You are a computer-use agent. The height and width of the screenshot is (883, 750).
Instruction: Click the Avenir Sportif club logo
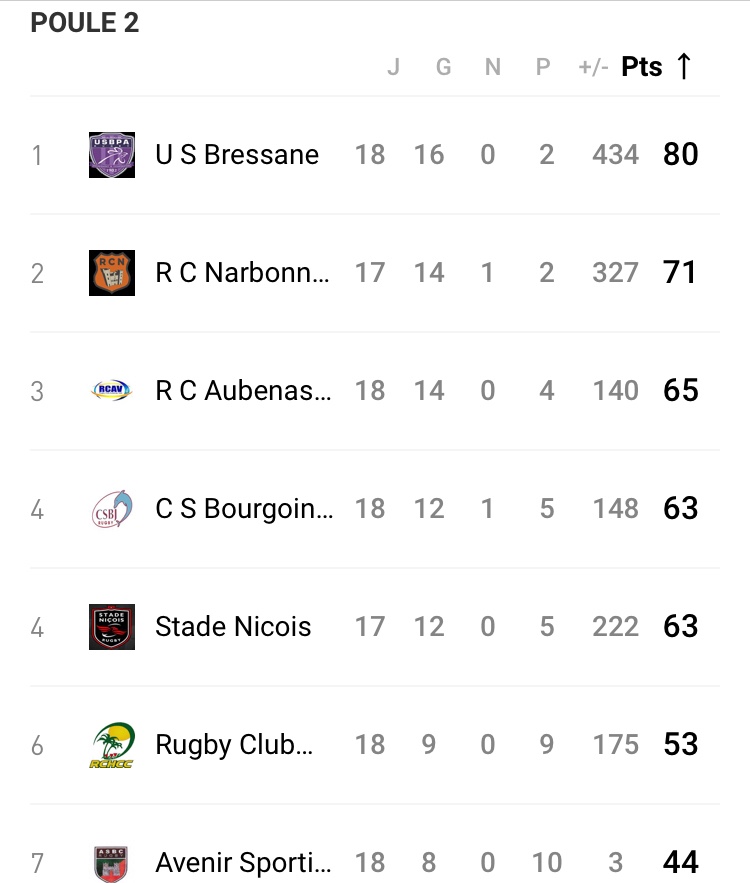[111, 862]
